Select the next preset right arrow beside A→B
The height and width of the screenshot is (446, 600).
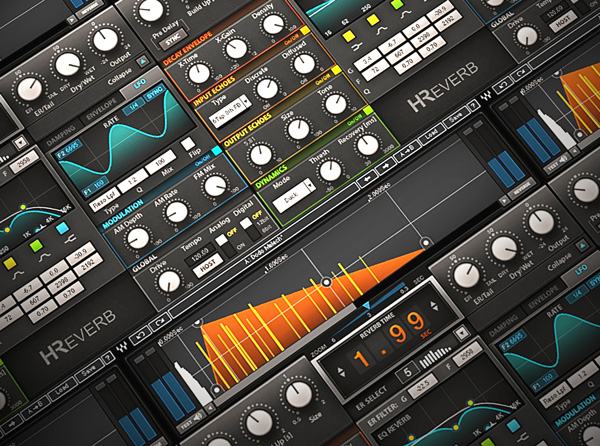click(385, 167)
